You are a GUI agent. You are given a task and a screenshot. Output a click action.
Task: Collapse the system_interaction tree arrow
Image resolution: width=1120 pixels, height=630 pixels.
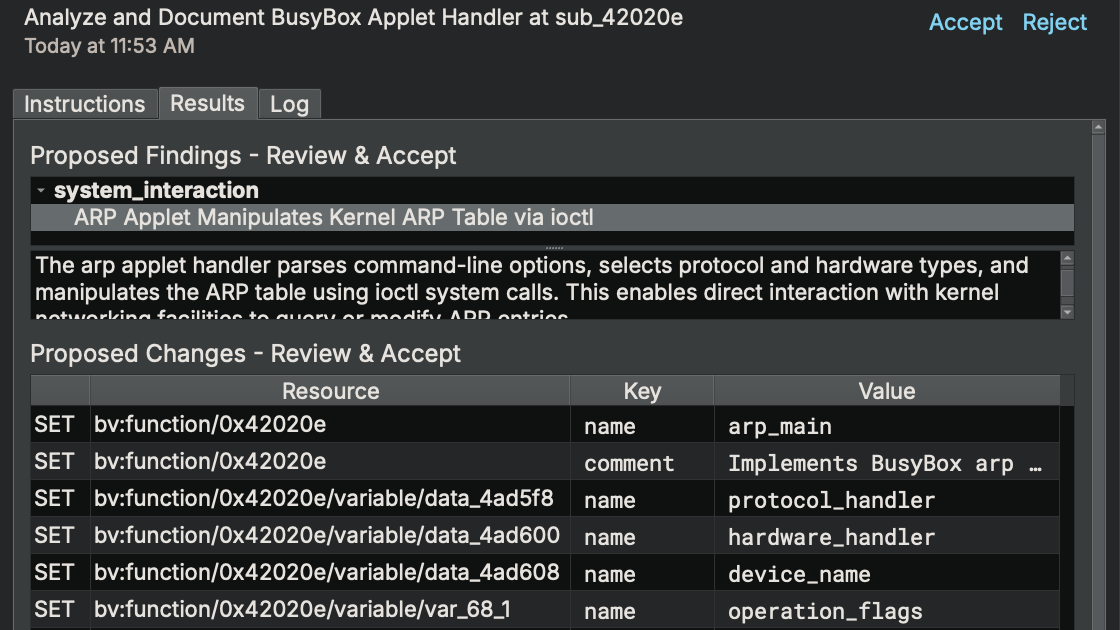point(41,190)
